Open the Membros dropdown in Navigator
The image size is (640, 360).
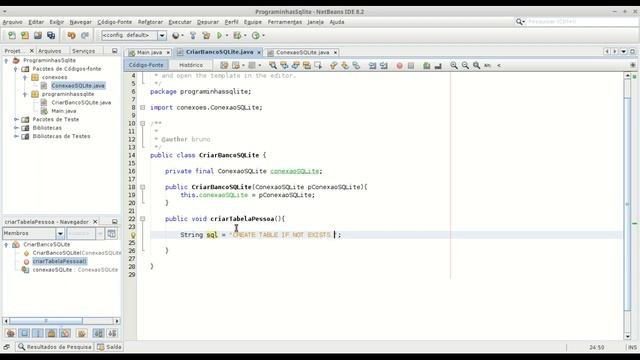click(60, 233)
